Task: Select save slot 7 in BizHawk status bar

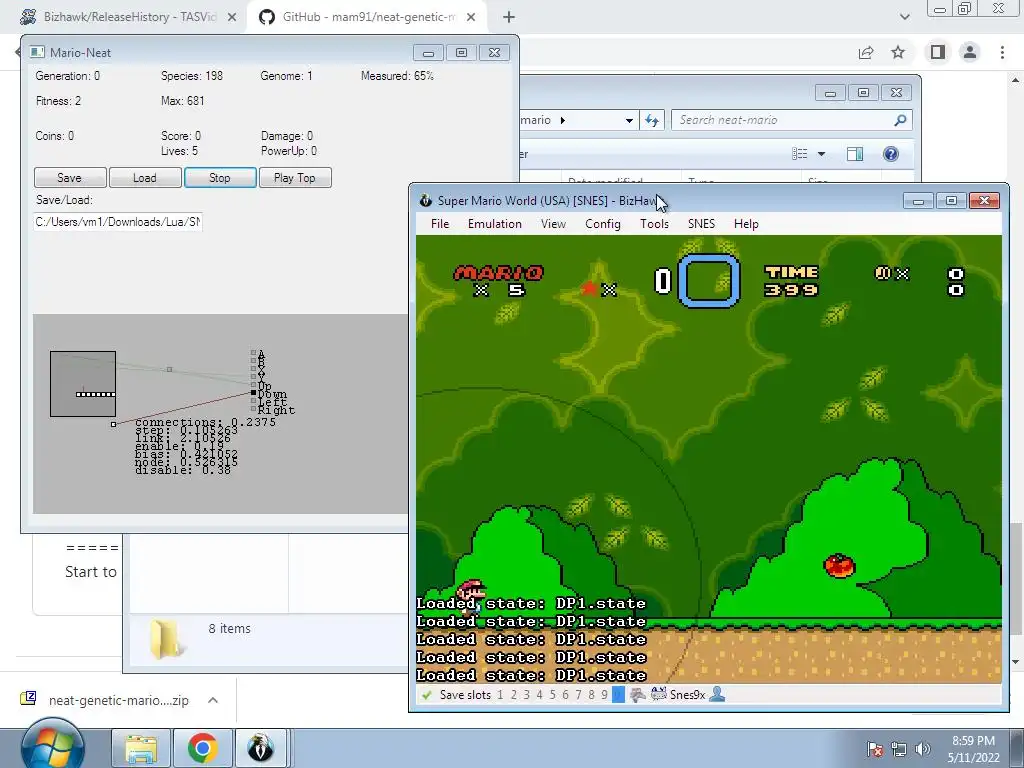Action: click(578, 695)
